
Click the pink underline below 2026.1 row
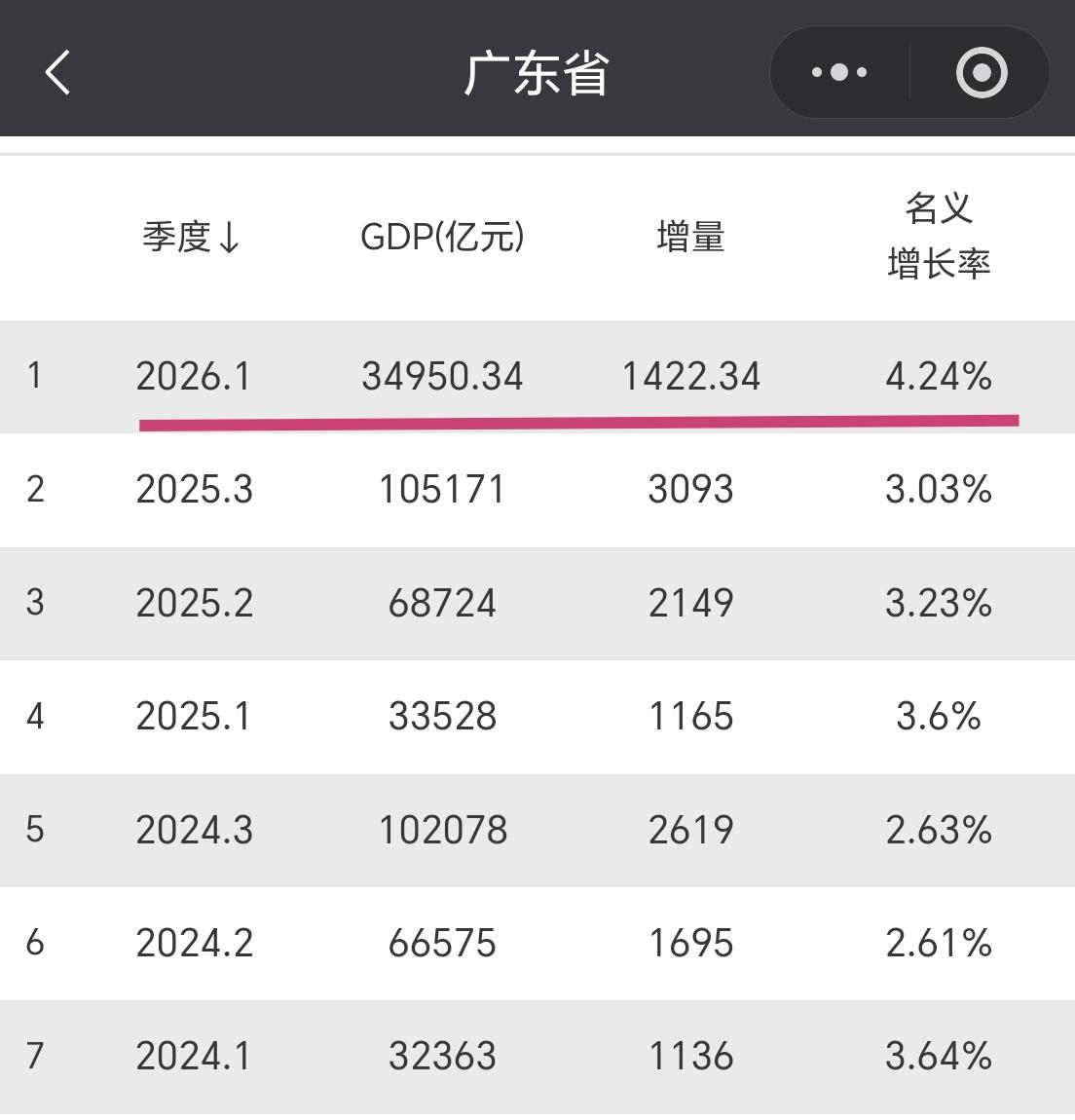579,421
